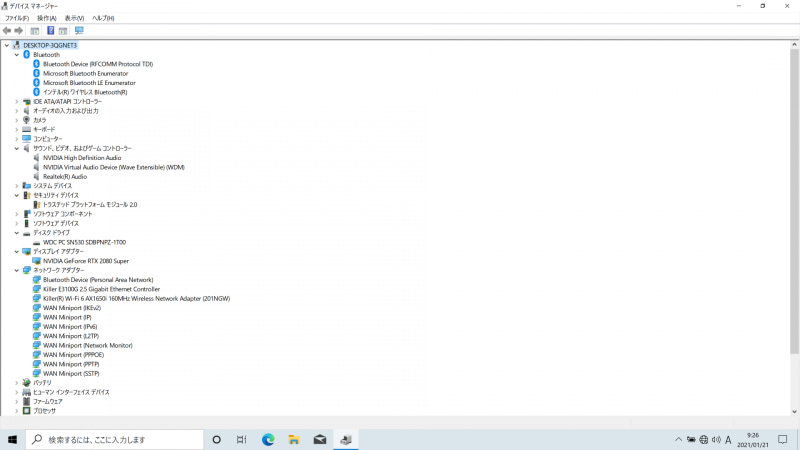Screen dimensions: 800x450
Task: Collapse the Bluetooth category
Action: pyautogui.click(x=16, y=55)
